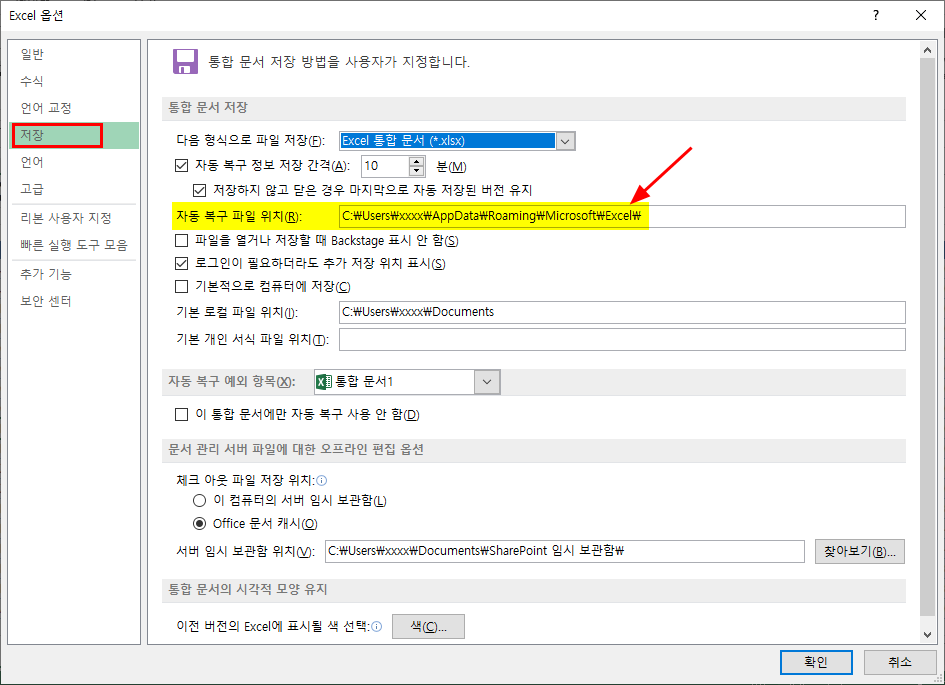This screenshot has width=945, height=685.
Task: Click the auto-recover interval value field
Action: [x=386, y=166]
